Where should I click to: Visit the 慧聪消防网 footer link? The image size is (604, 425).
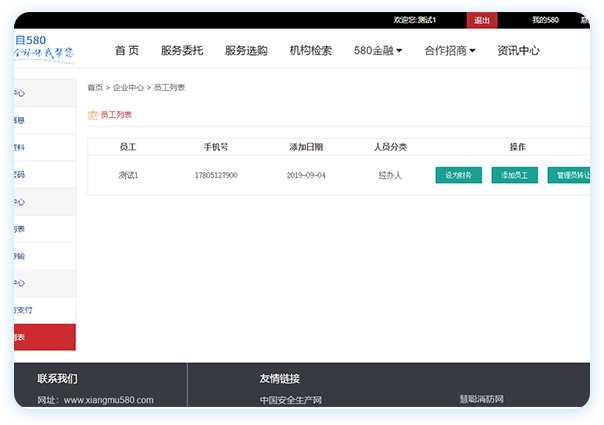click(481, 400)
